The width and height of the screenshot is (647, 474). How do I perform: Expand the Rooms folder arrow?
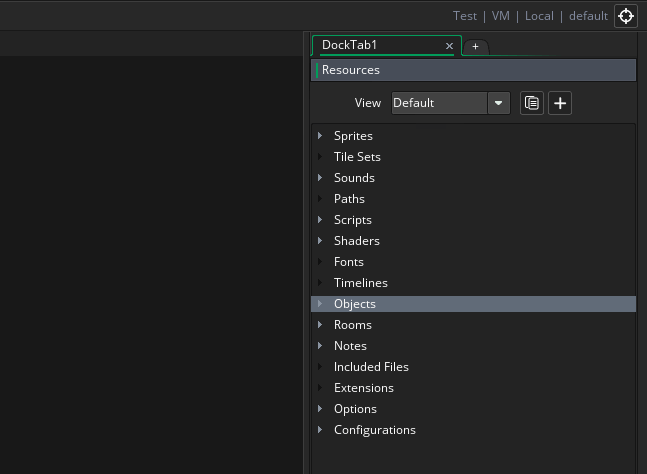(320, 325)
